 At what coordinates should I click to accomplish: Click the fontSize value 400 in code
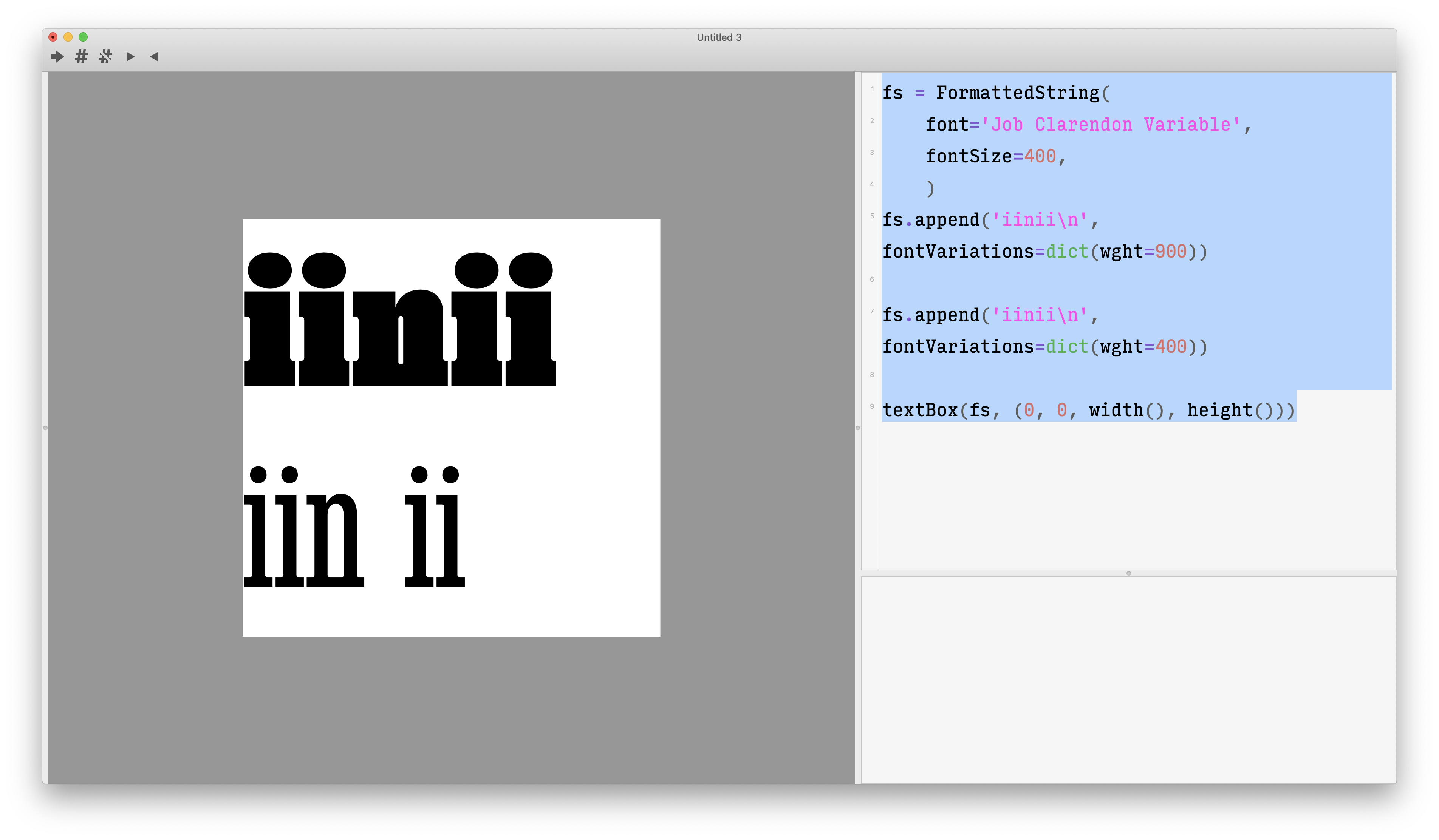click(1040, 156)
